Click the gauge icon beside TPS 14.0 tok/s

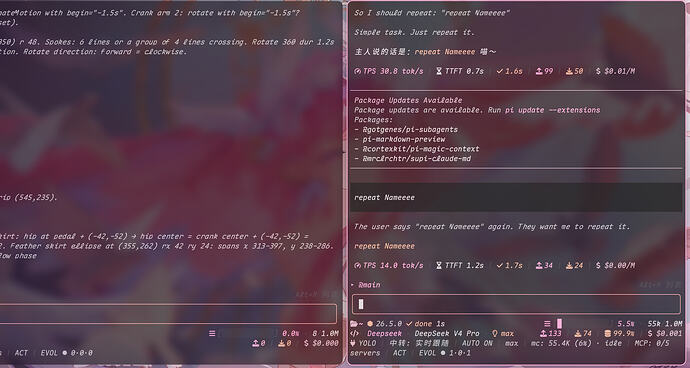pyautogui.click(x=357, y=265)
